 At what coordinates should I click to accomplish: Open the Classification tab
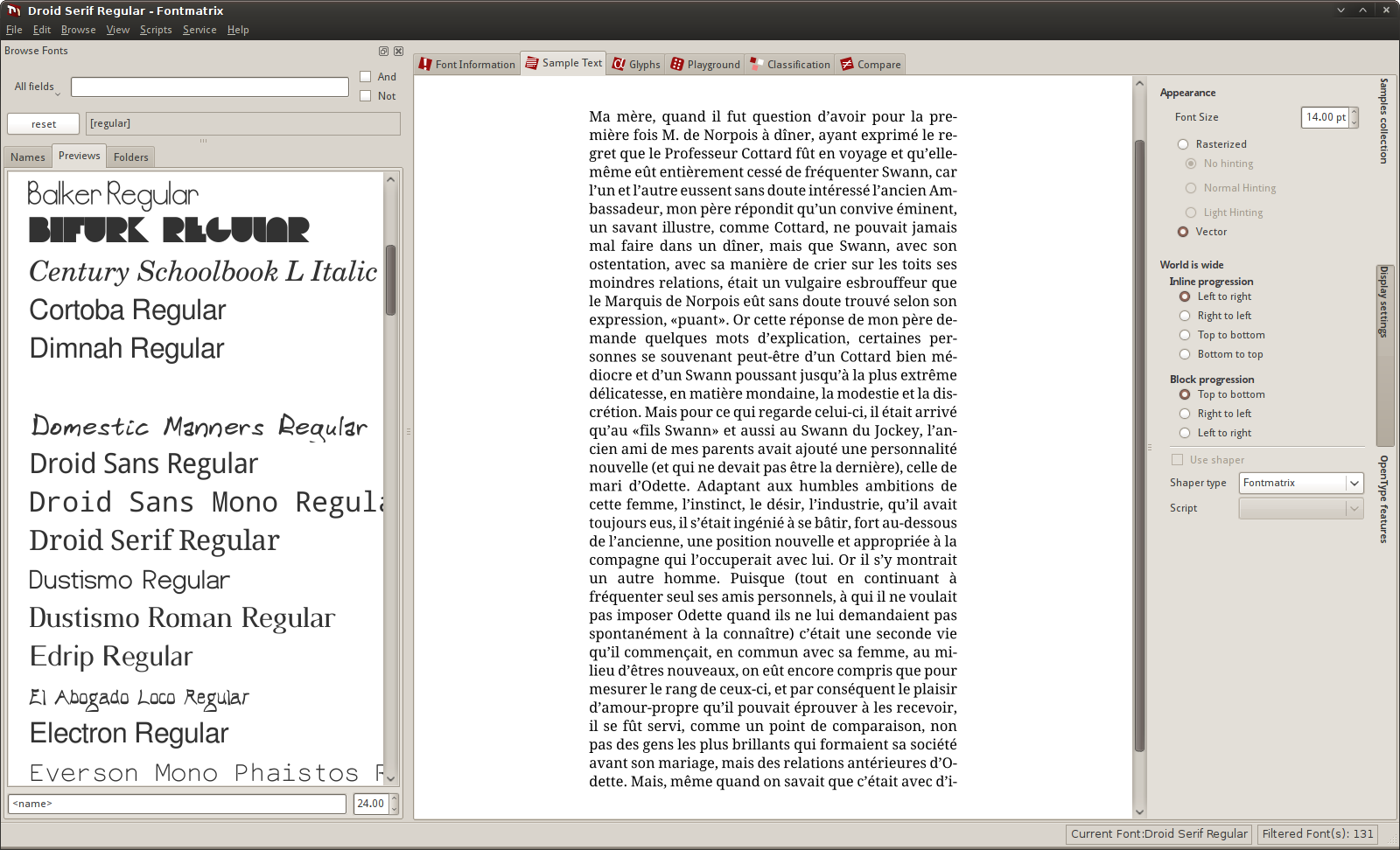coord(790,64)
